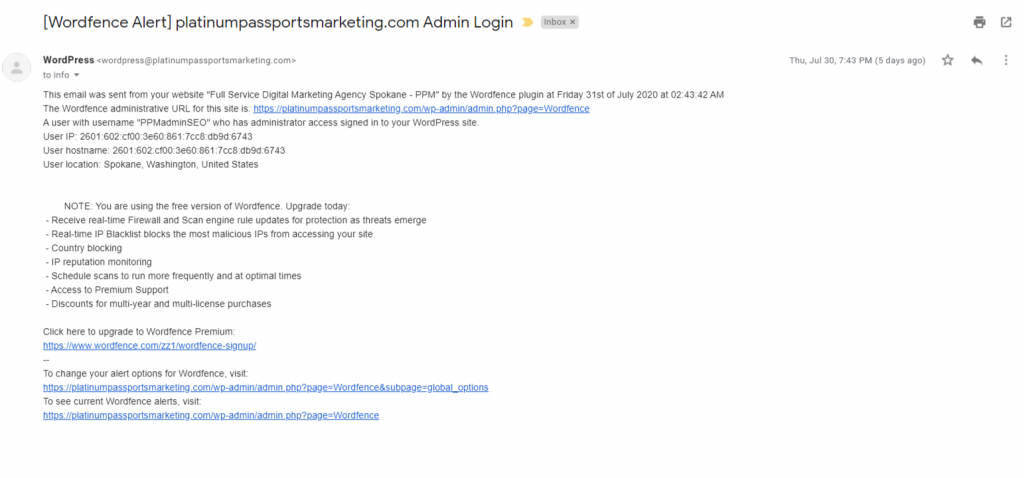Print this email using printer icon
Image resolution: width=1024 pixels, height=478 pixels.
(x=979, y=22)
